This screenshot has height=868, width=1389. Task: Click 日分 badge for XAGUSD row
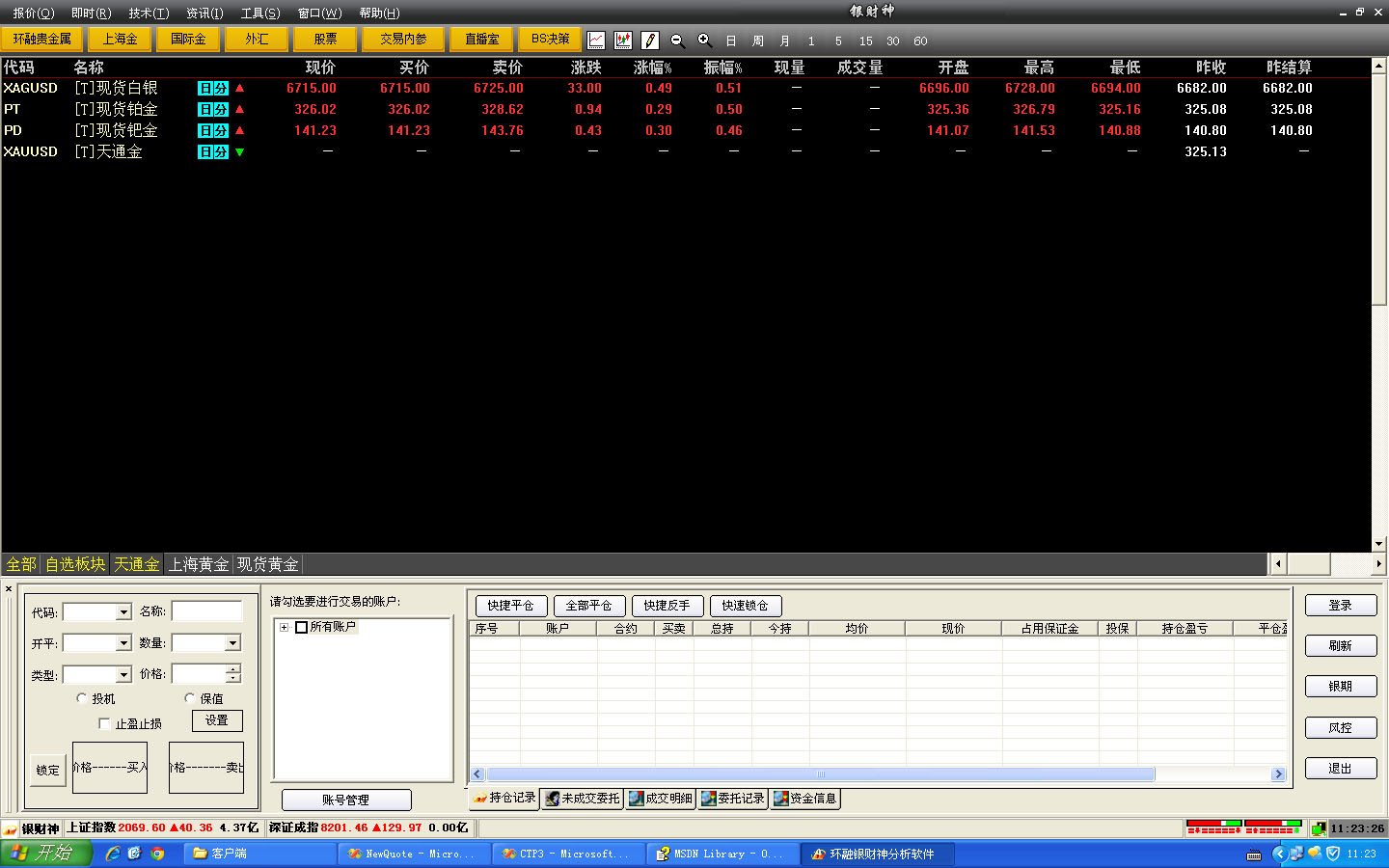pos(213,88)
